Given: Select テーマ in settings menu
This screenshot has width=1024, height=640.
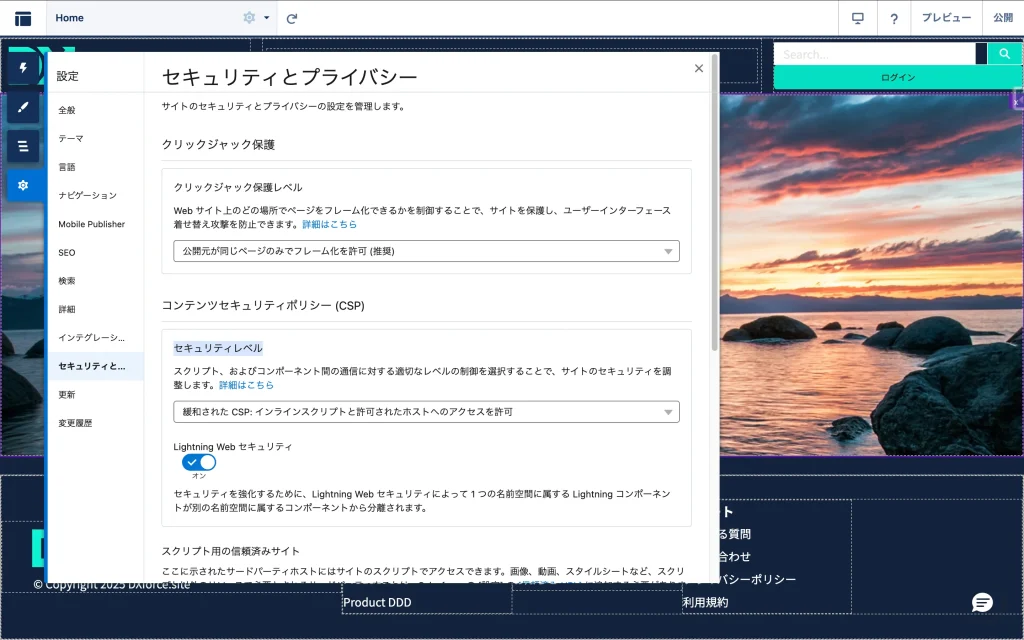Looking at the screenshot, I should coord(71,138).
